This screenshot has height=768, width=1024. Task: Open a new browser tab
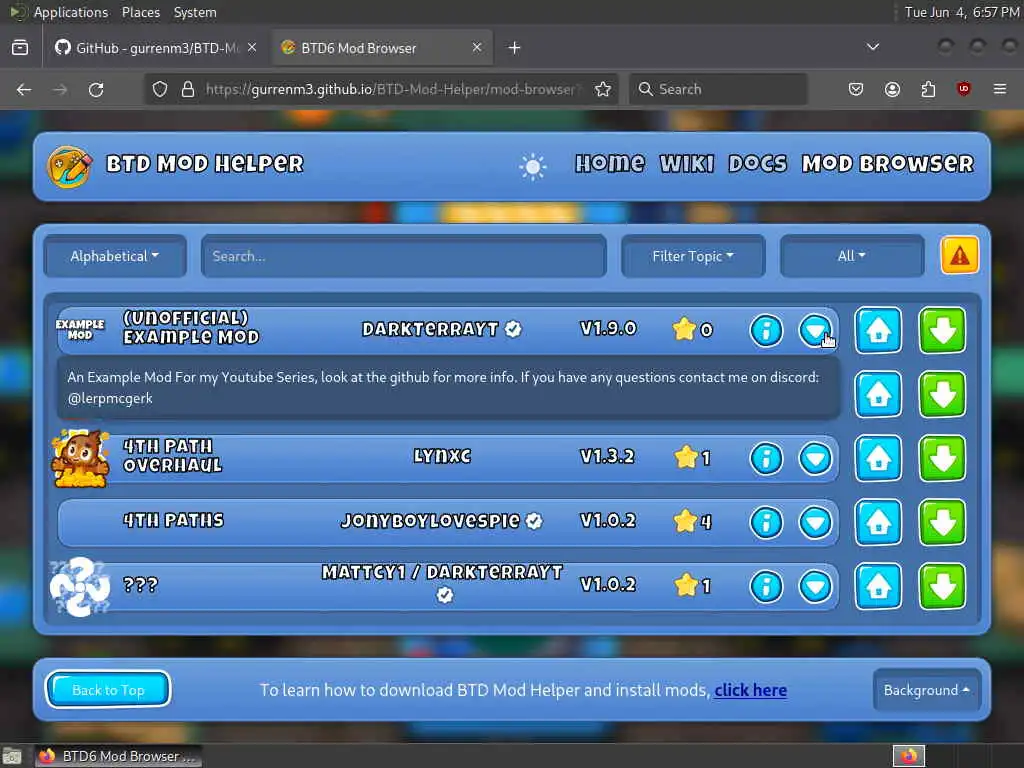[x=514, y=48]
